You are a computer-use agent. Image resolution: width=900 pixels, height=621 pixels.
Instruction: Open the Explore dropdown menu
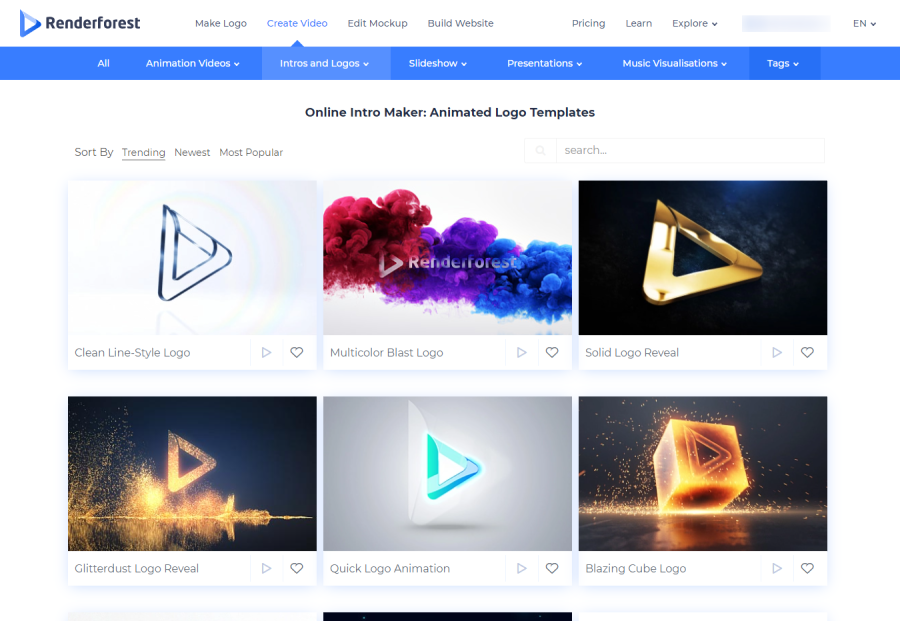coord(695,23)
